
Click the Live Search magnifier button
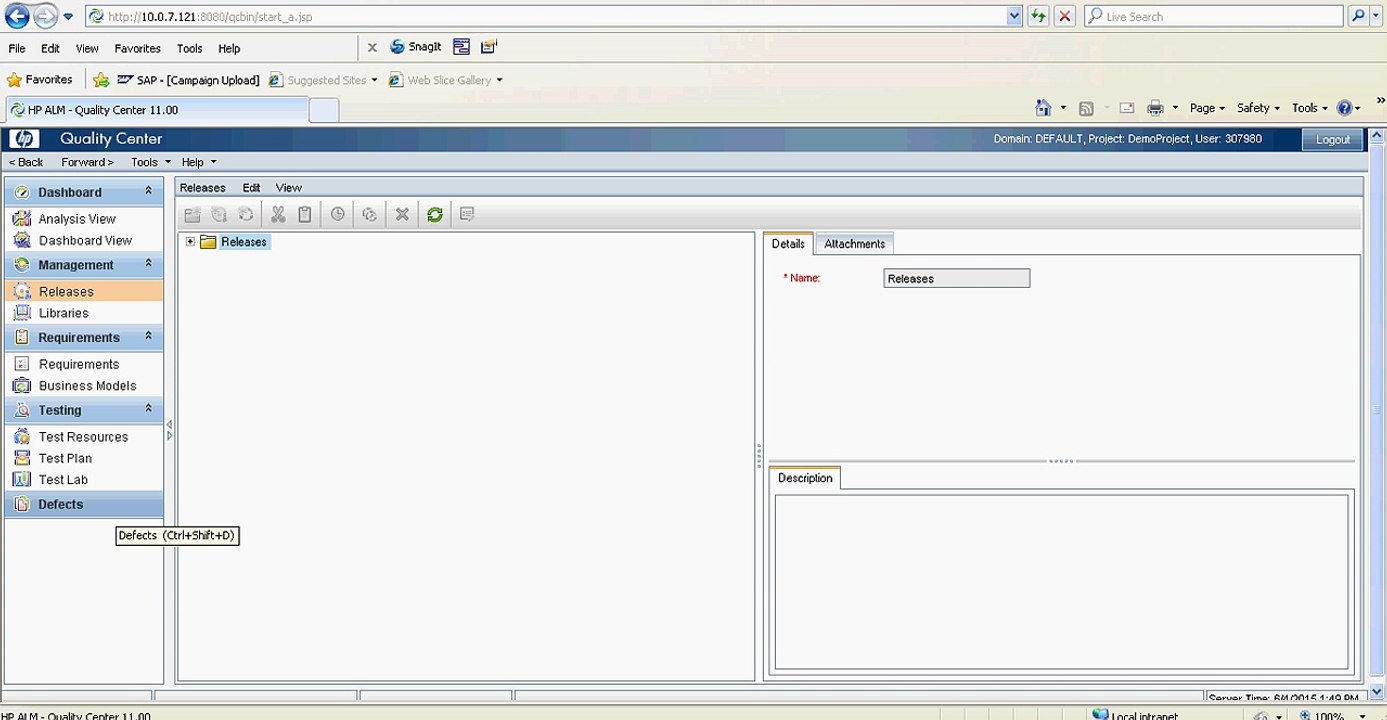coord(1357,16)
